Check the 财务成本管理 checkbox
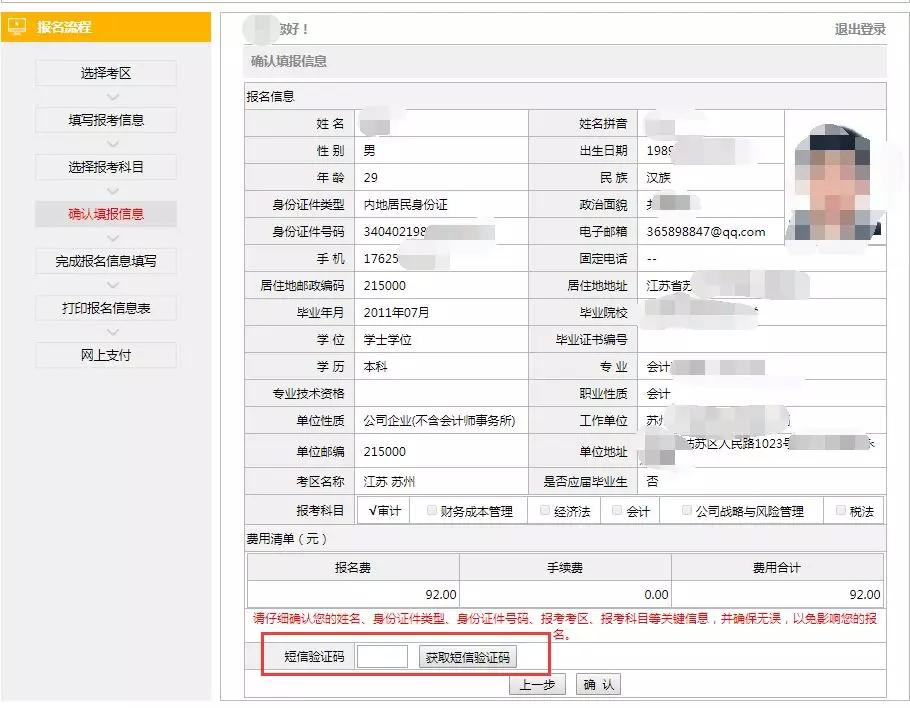This screenshot has height=708, width=910. 433,509
